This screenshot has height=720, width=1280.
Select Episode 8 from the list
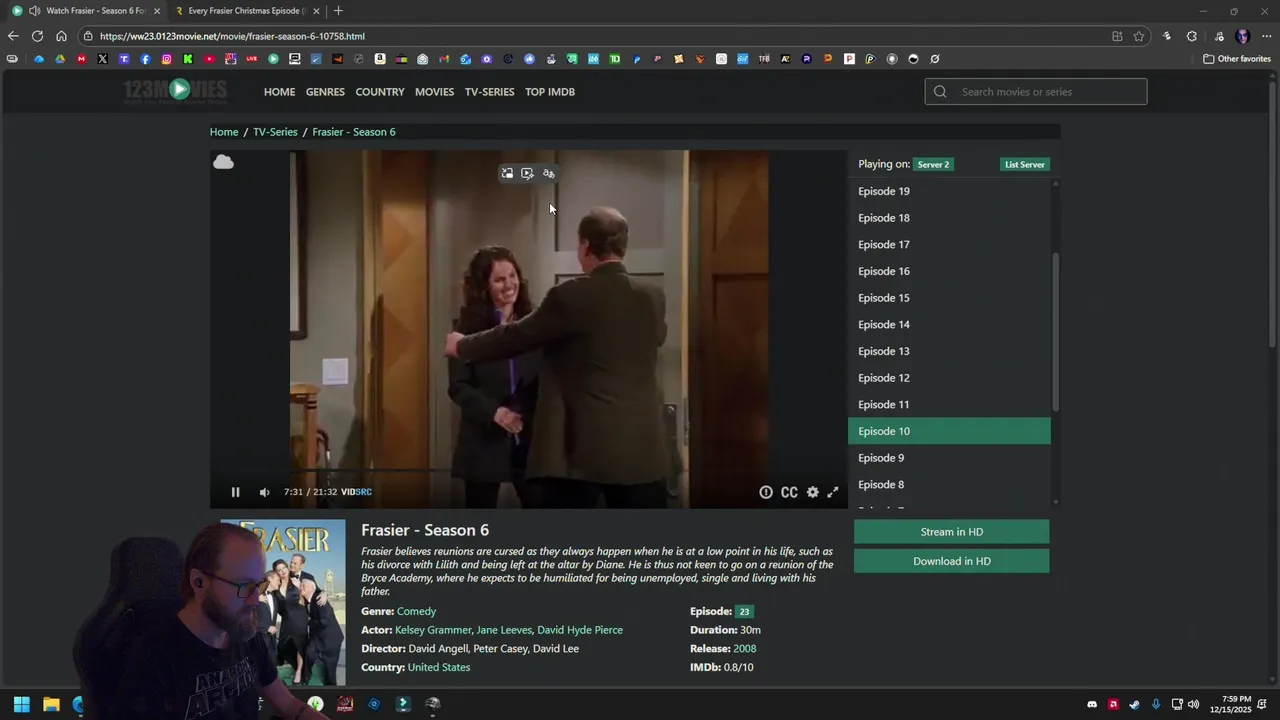(x=949, y=484)
